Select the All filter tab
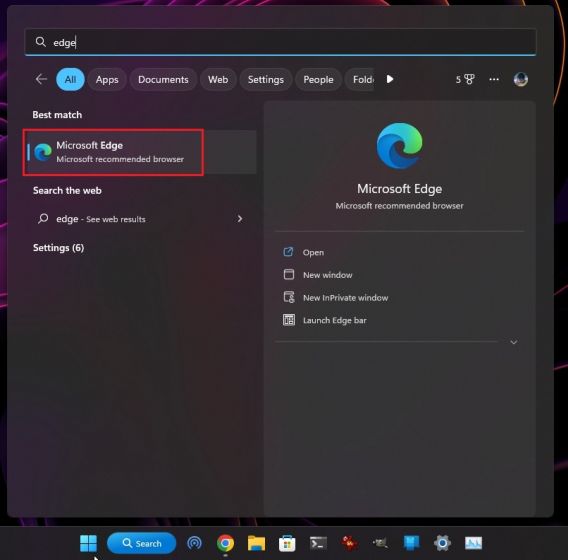 (x=70, y=79)
